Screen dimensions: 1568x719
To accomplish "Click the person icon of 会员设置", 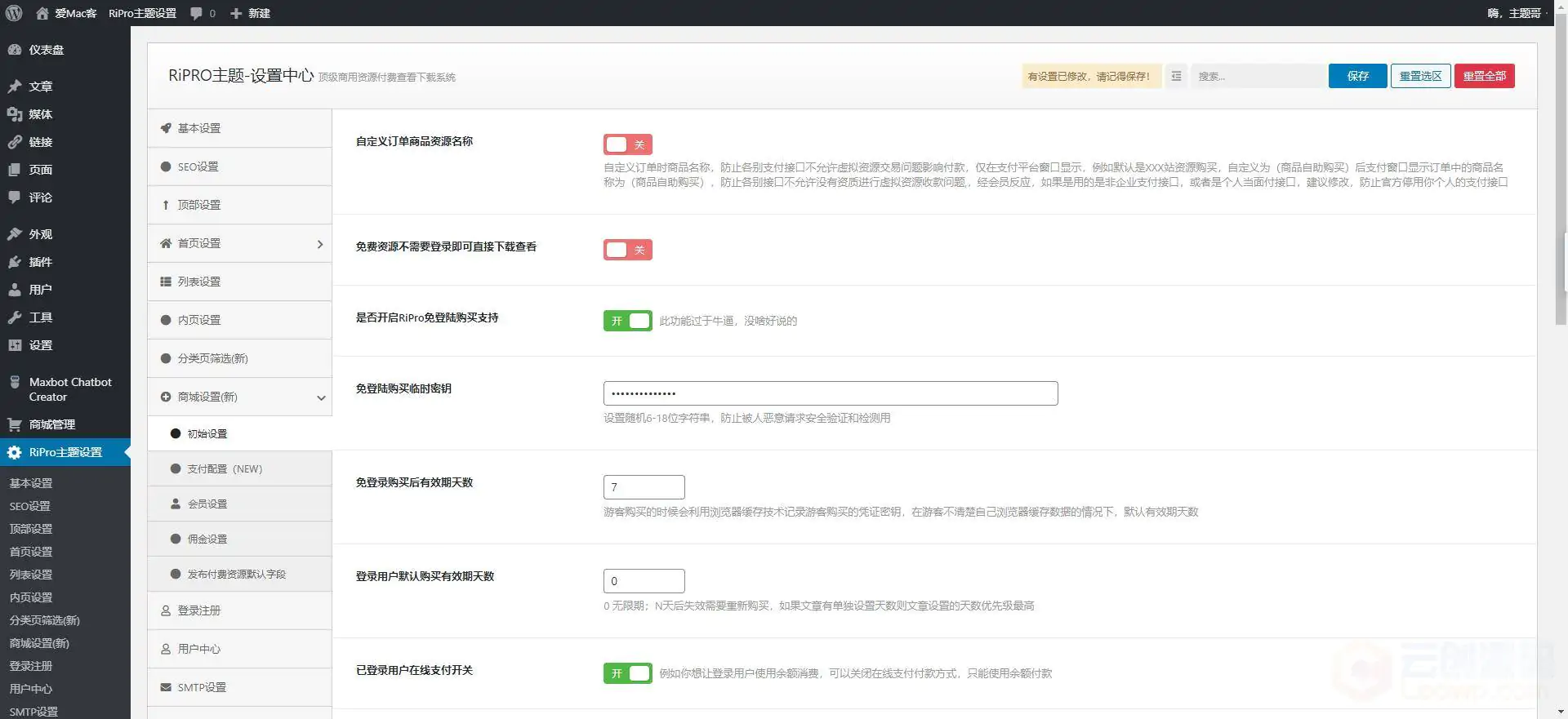I will point(176,504).
